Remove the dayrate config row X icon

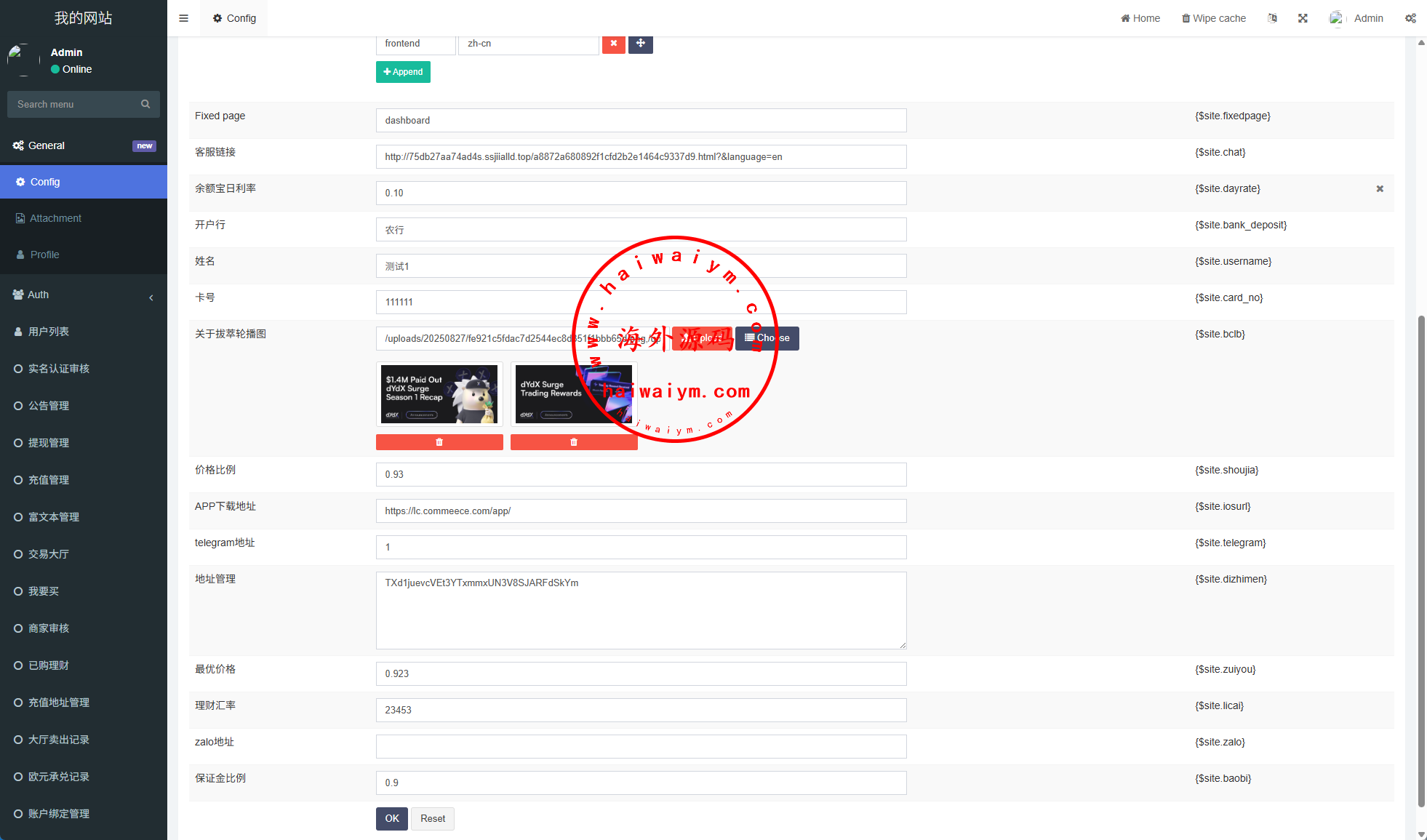pos(1380,189)
